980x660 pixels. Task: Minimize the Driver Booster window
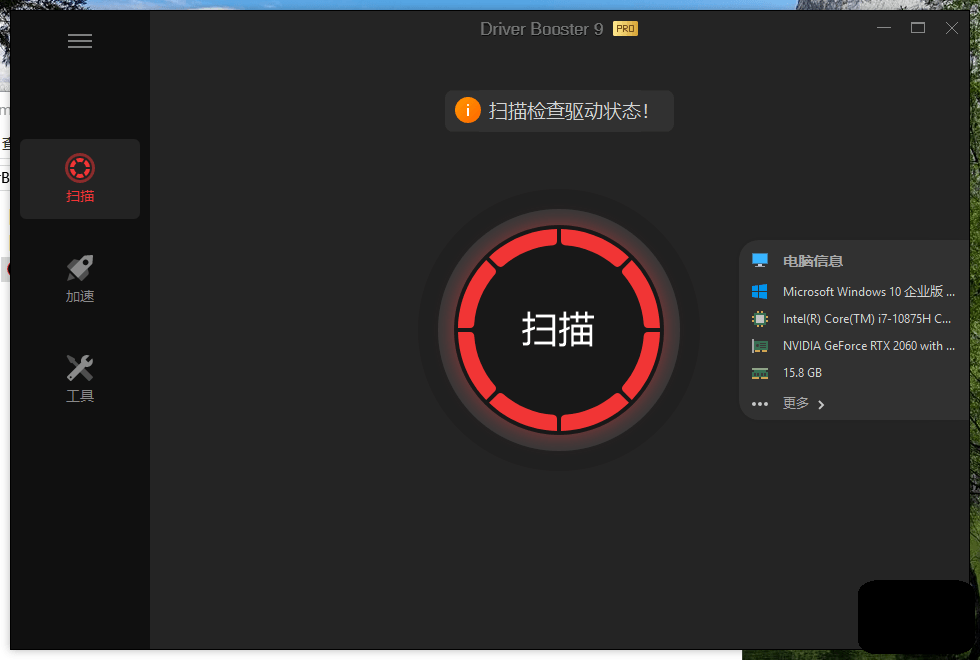tap(884, 28)
